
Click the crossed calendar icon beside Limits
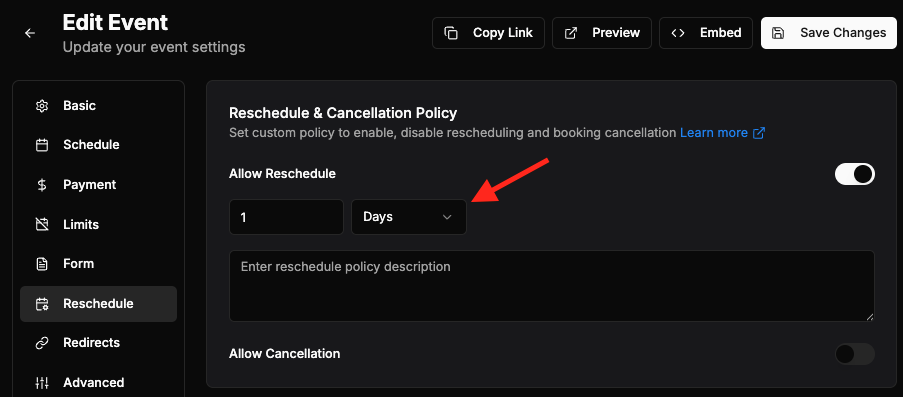pos(42,225)
